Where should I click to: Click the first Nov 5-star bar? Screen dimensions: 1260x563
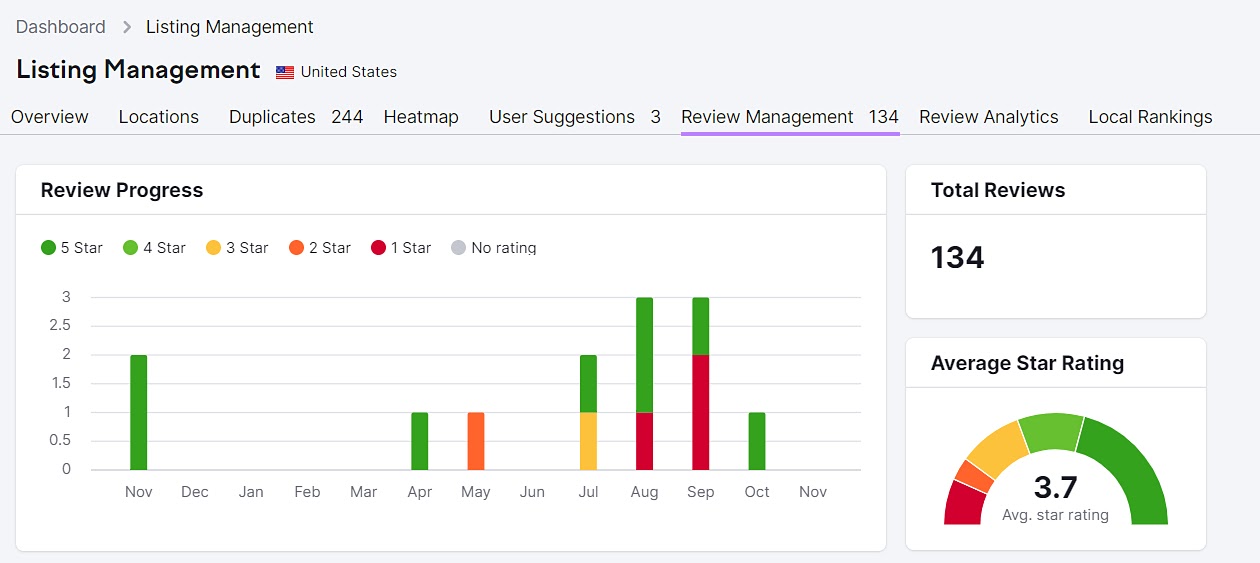pos(139,412)
